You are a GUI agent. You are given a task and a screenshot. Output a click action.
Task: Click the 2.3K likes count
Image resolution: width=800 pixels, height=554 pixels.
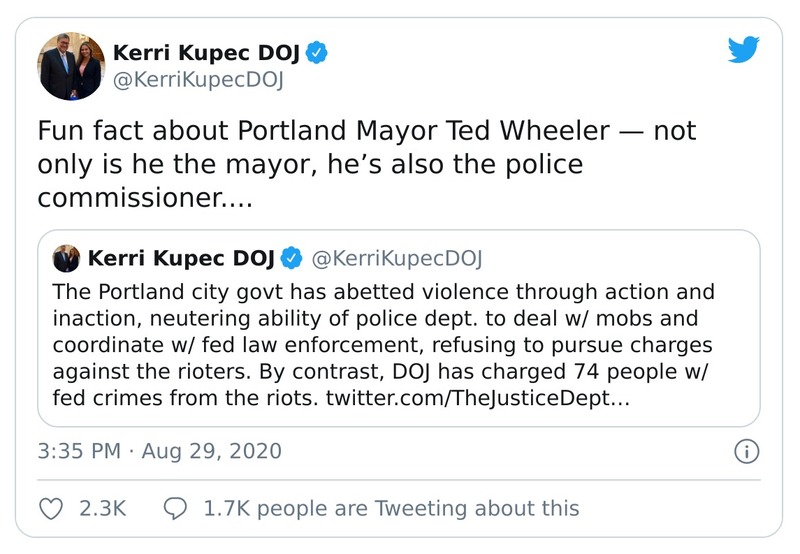click(102, 508)
